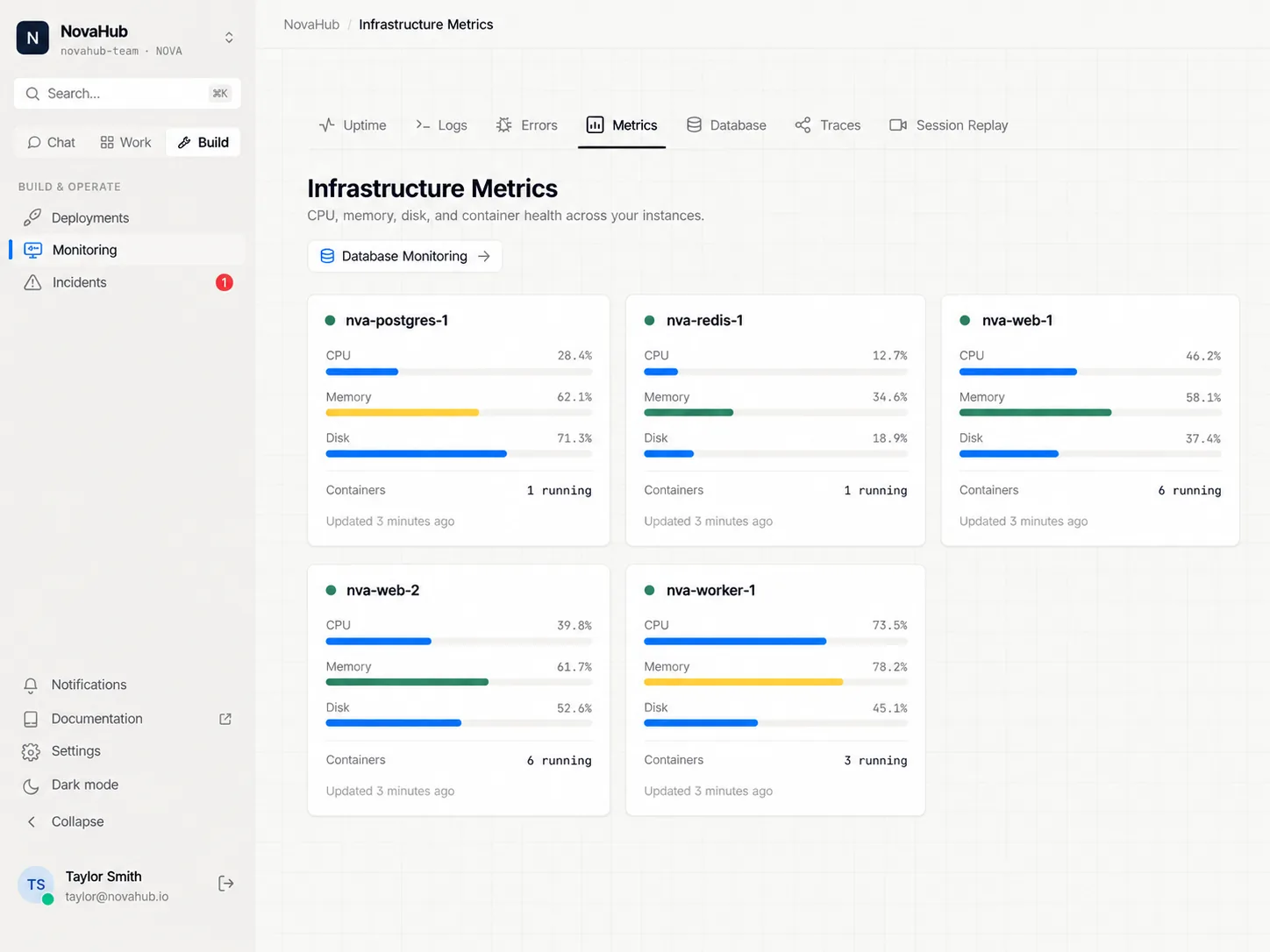
Task: Open the Notifications bell icon
Action: tap(31, 686)
